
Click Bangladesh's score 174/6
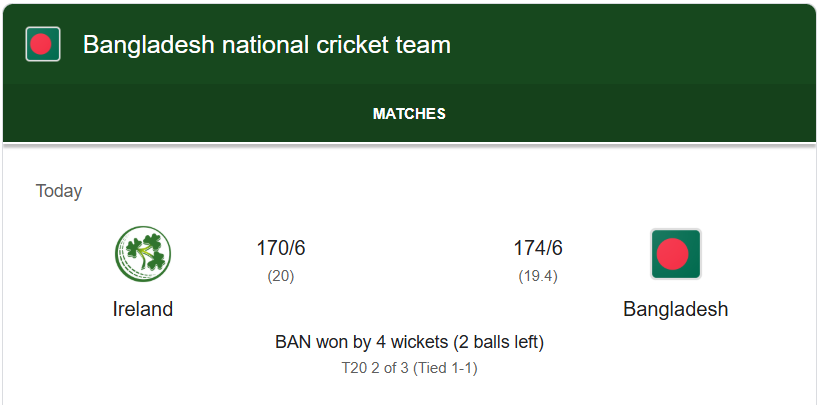click(x=538, y=248)
